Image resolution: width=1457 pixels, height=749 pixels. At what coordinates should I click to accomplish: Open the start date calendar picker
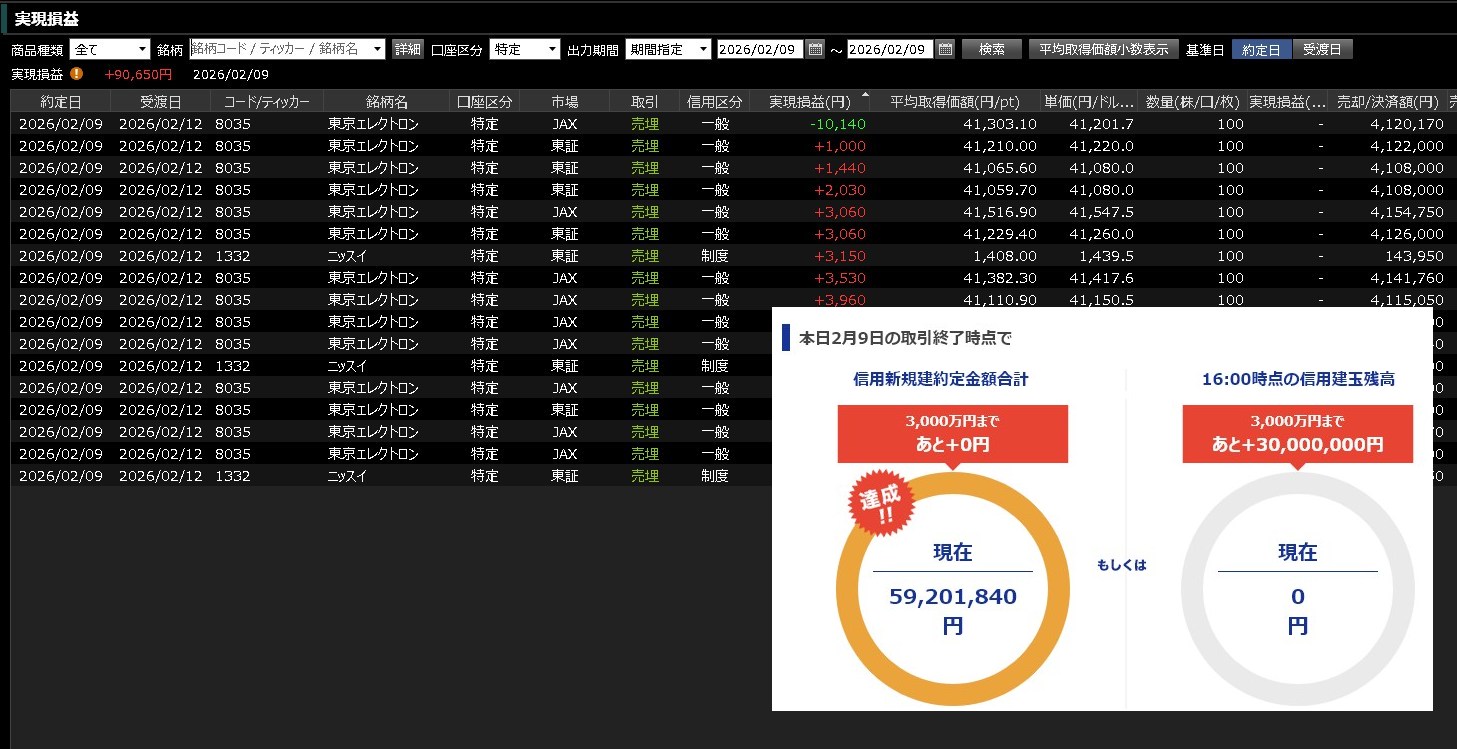(x=815, y=49)
